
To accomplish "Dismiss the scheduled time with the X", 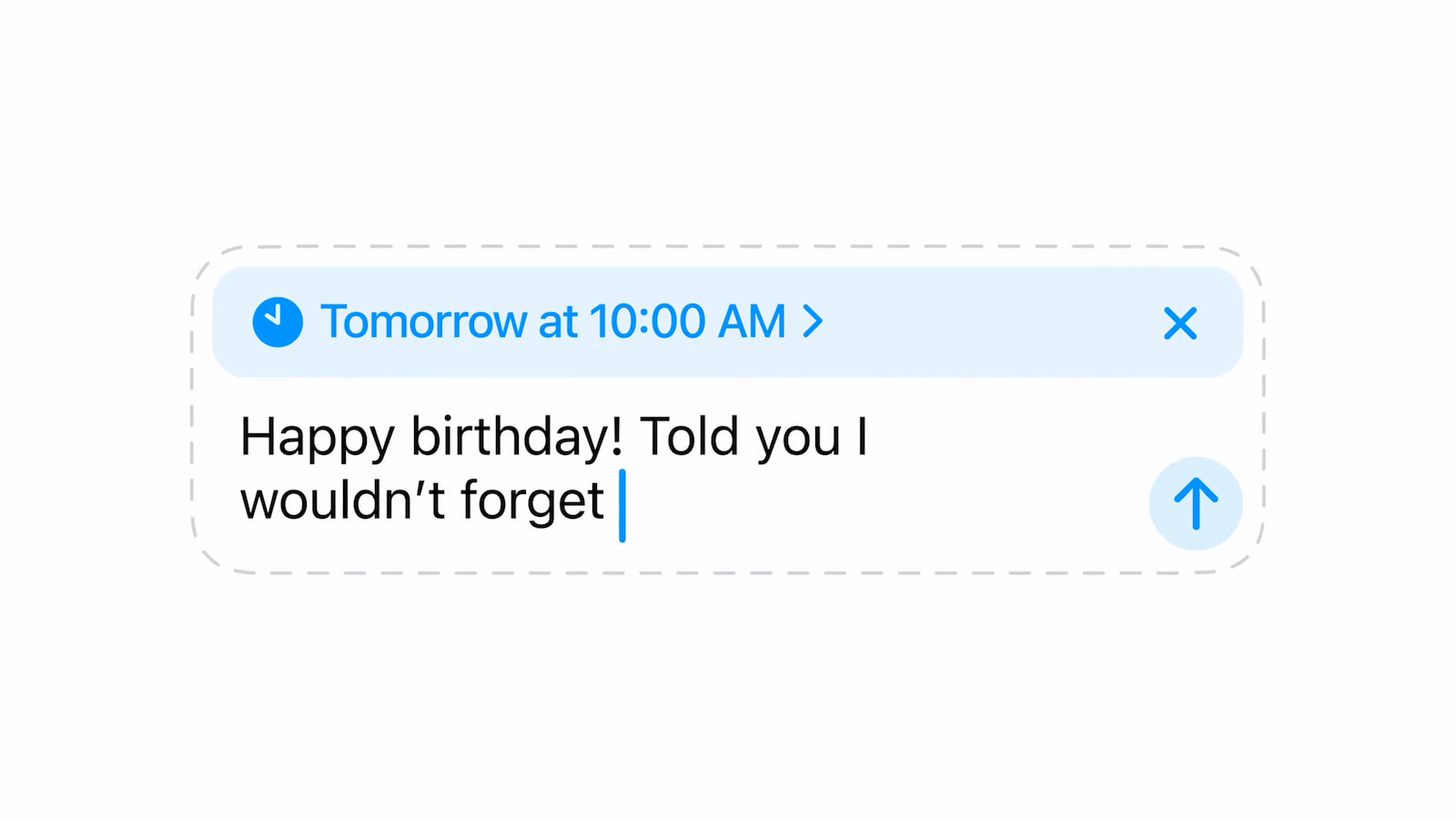I will tap(1180, 323).
